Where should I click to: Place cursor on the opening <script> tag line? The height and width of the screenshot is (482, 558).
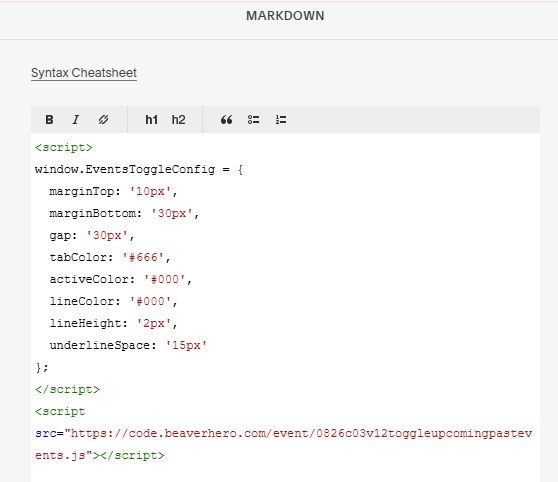coord(64,147)
